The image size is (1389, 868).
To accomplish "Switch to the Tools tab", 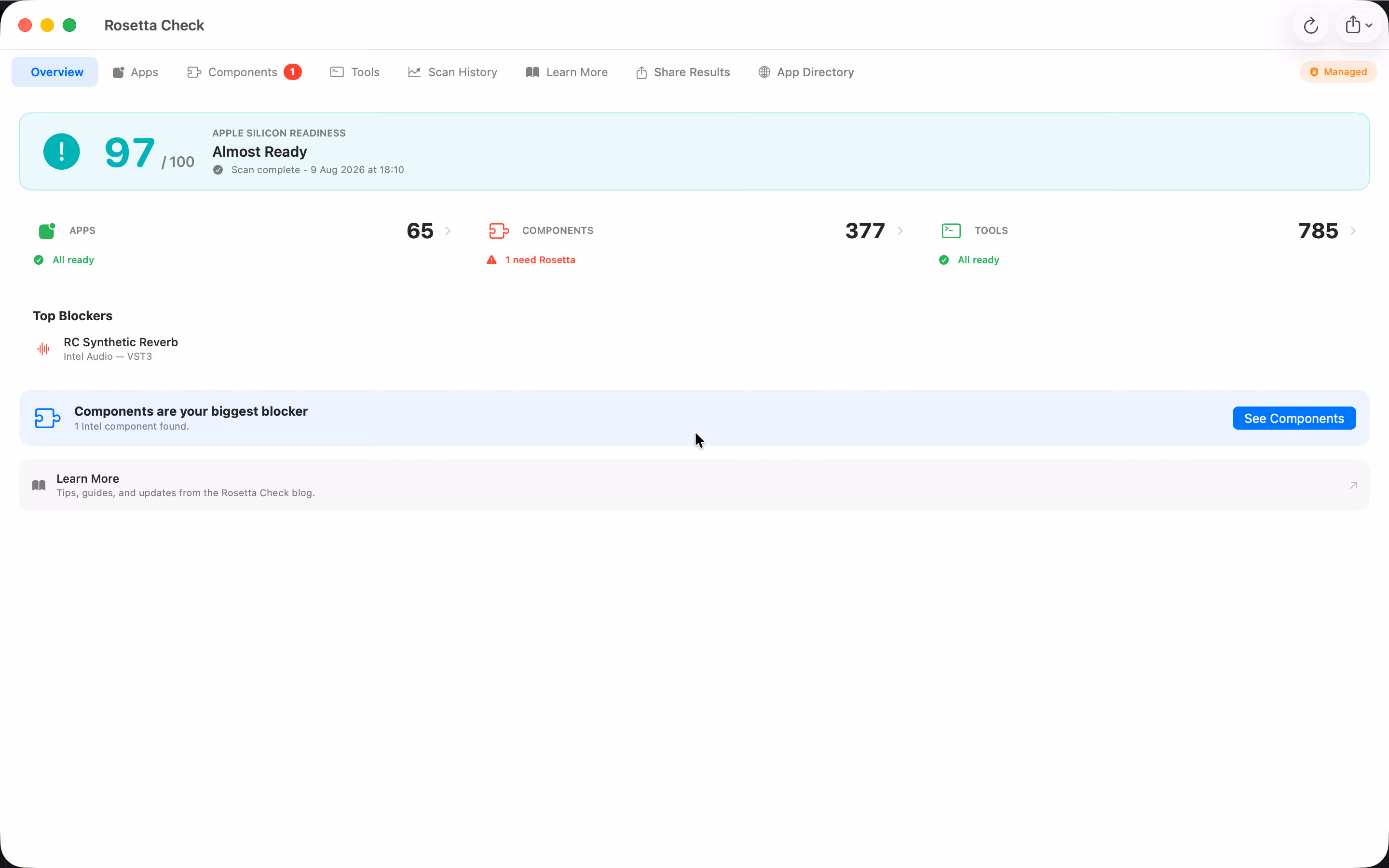I will click(354, 72).
